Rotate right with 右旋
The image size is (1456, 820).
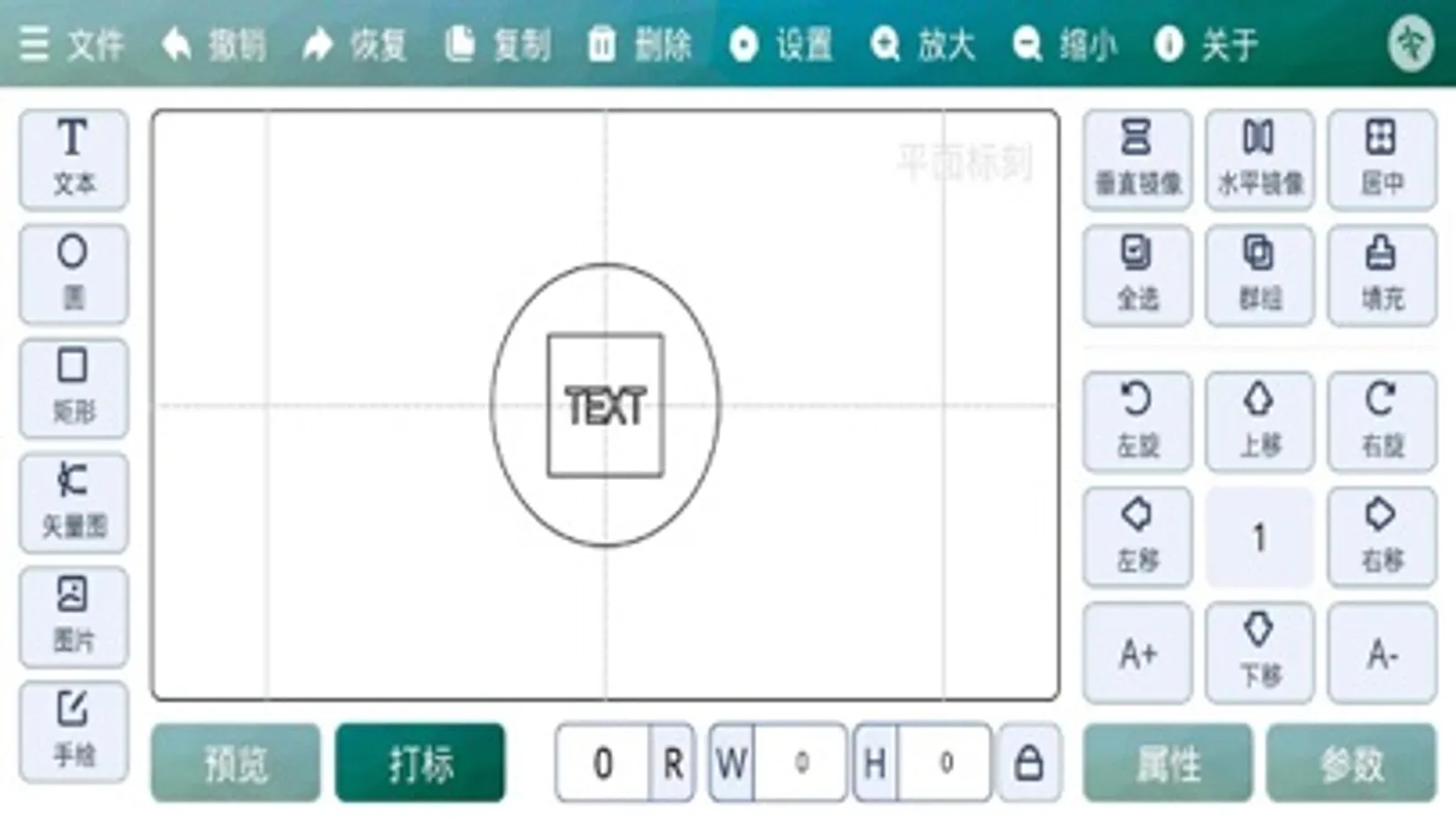pos(1382,422)
